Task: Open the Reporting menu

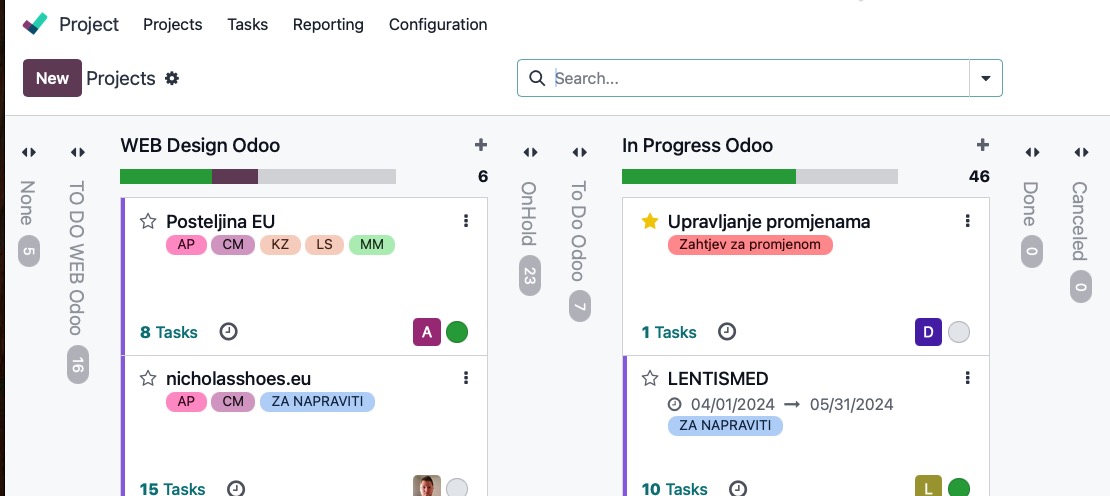Action: (x=328, y=24)
